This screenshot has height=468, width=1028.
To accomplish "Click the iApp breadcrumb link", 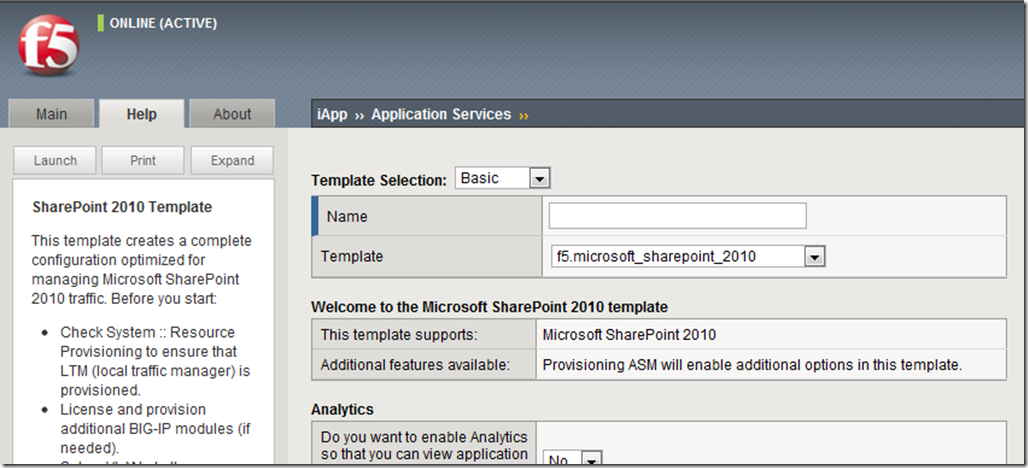I will tap(332, 115).
